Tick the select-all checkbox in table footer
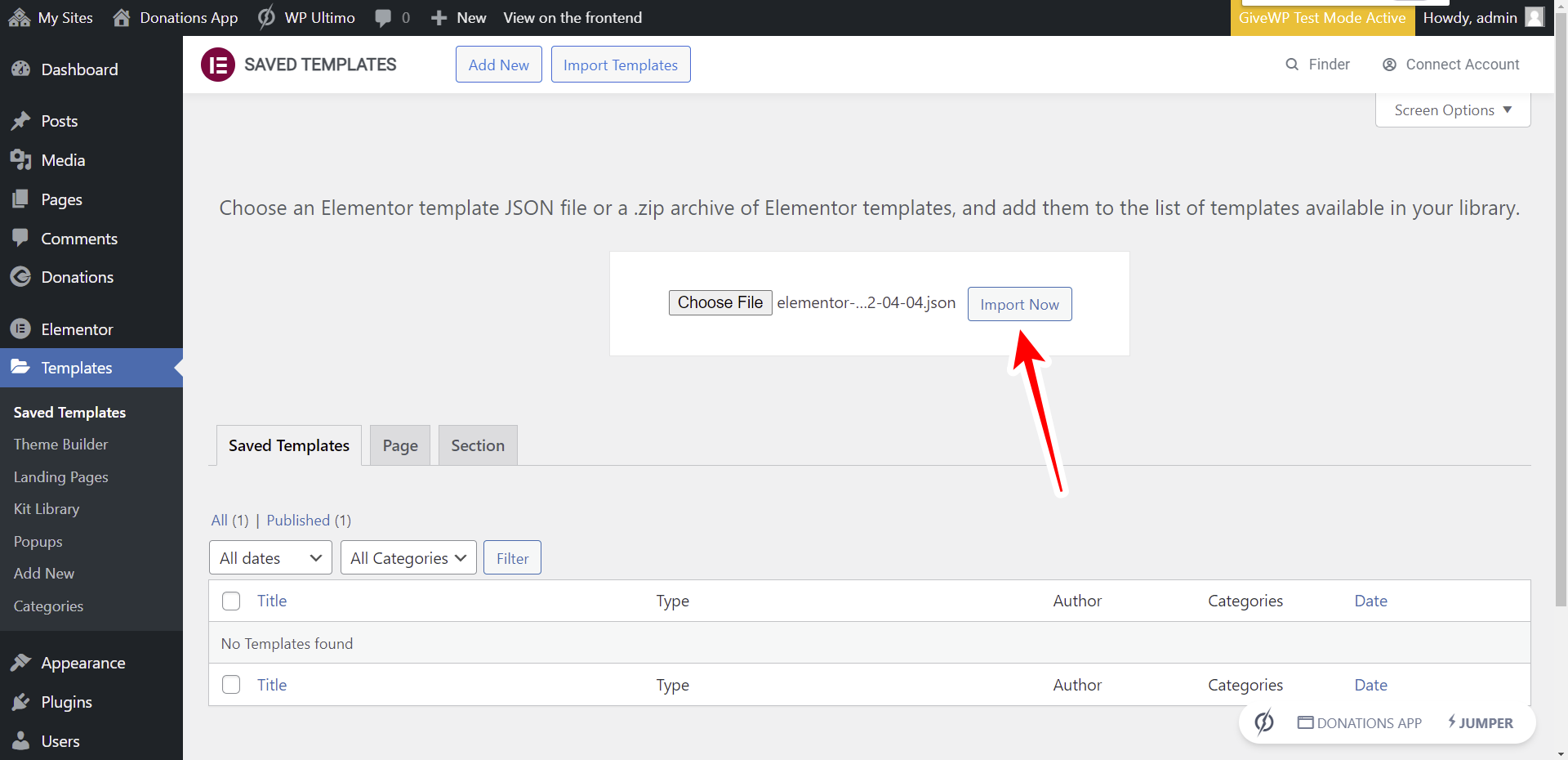Viewport: 1568px width, 760px height. [231, 685]
